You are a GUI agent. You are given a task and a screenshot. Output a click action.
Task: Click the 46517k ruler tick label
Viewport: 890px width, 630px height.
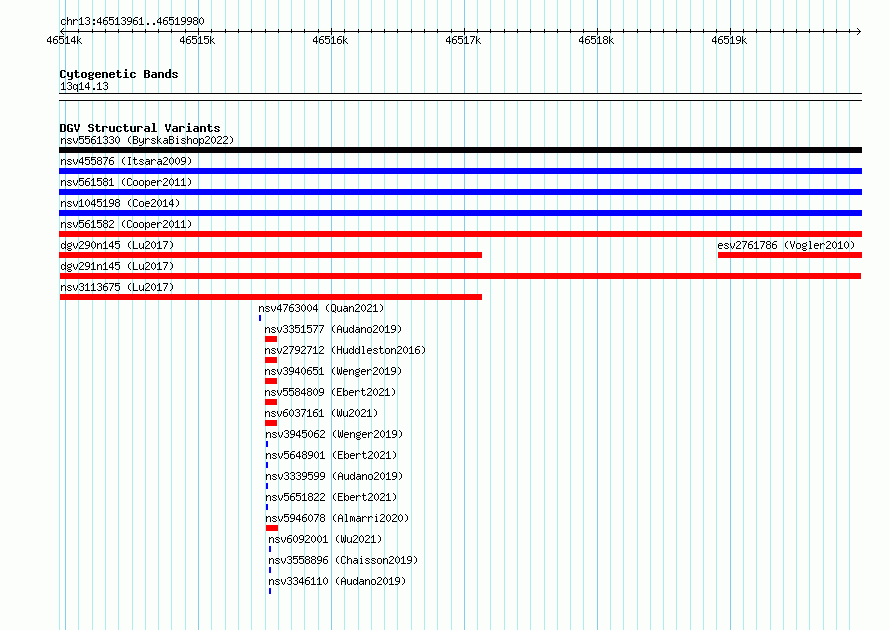coord(463,40)
